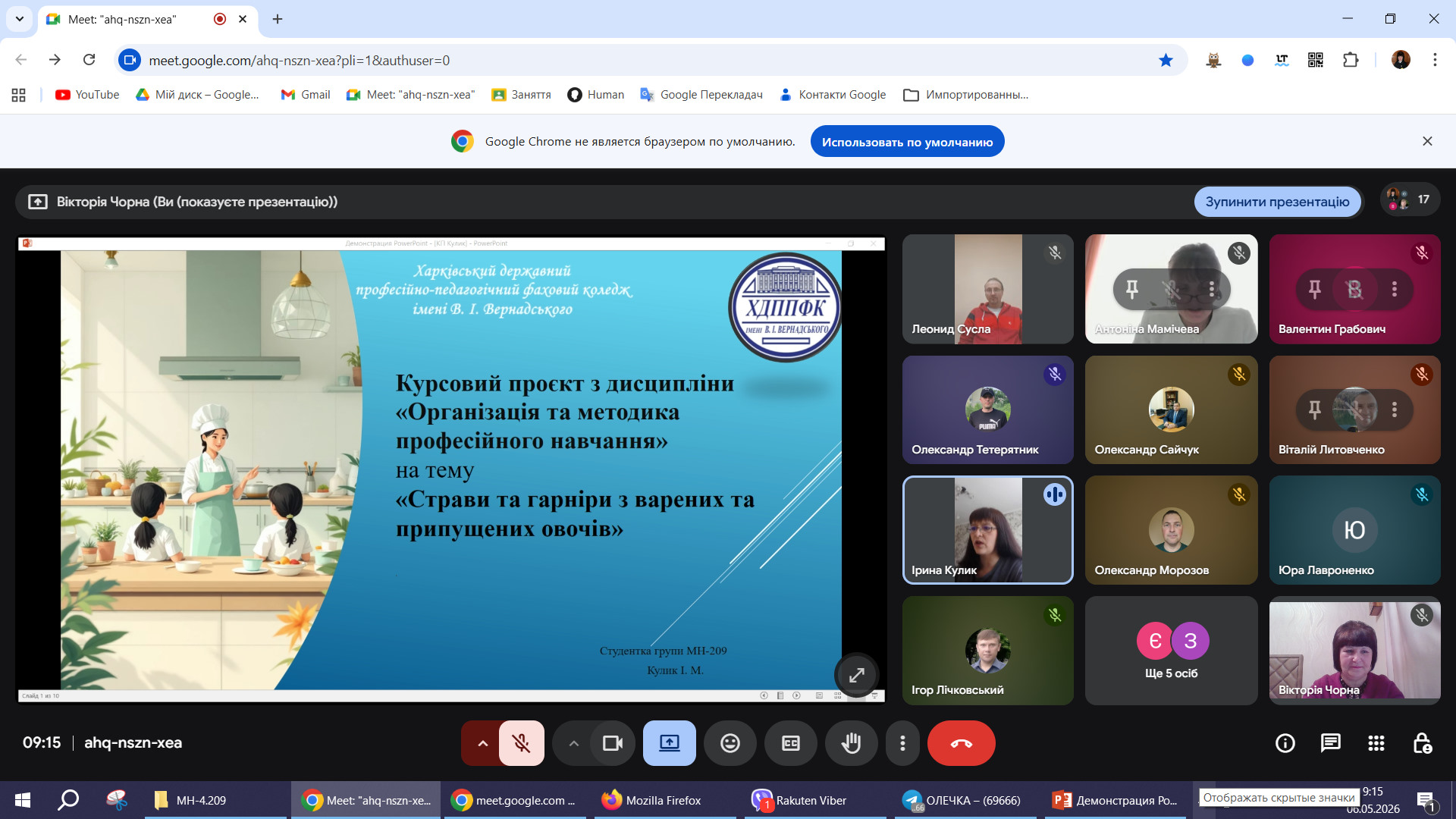Open more options menu in call controls
The image size is (1456, 819).
click(902, 743)
